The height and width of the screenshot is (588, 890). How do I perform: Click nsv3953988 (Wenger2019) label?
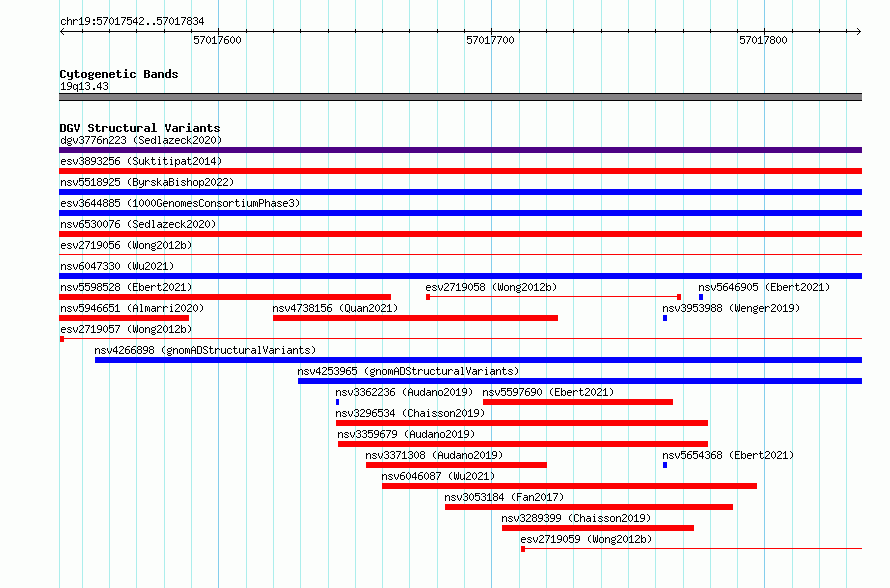point(731,308)
